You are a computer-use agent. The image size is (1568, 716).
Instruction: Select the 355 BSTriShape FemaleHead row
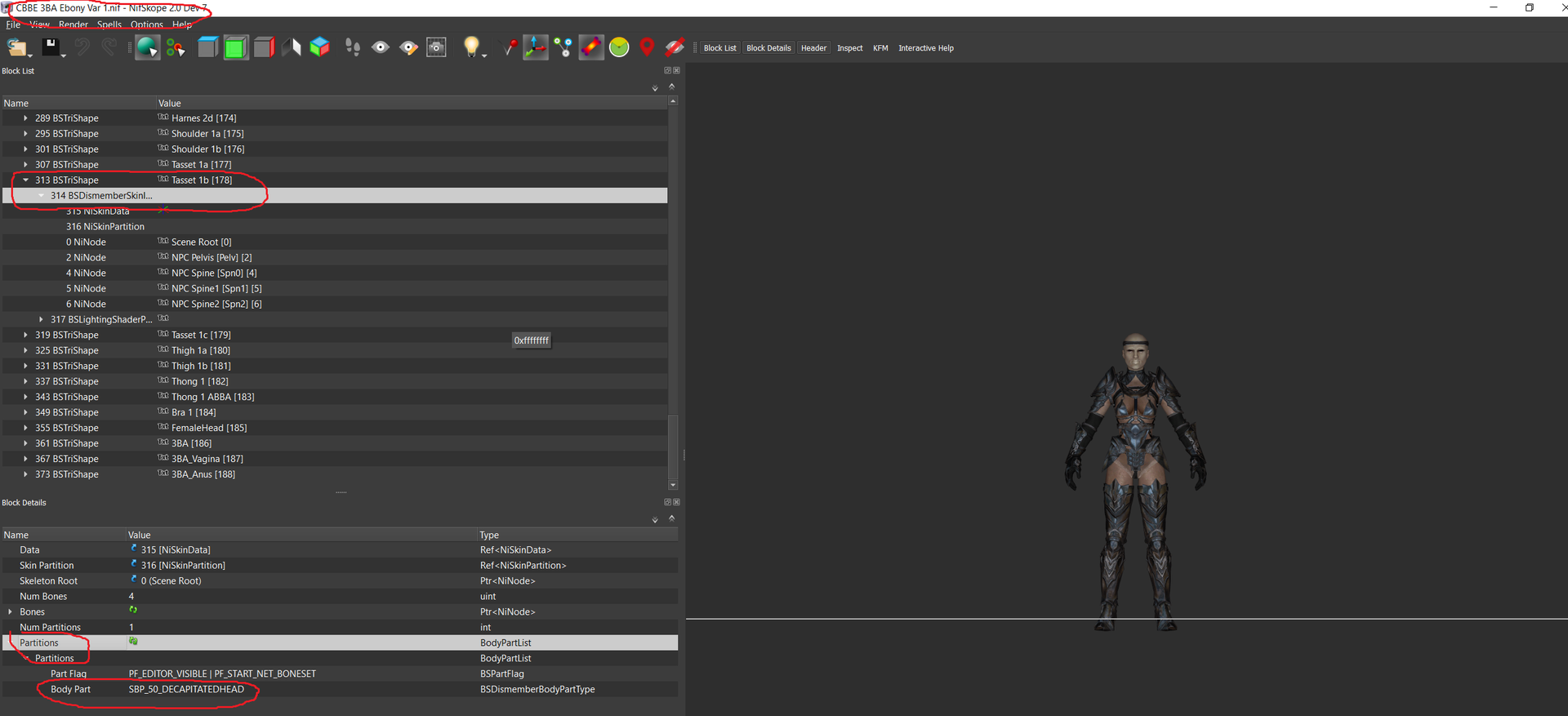tap(335, 428)
